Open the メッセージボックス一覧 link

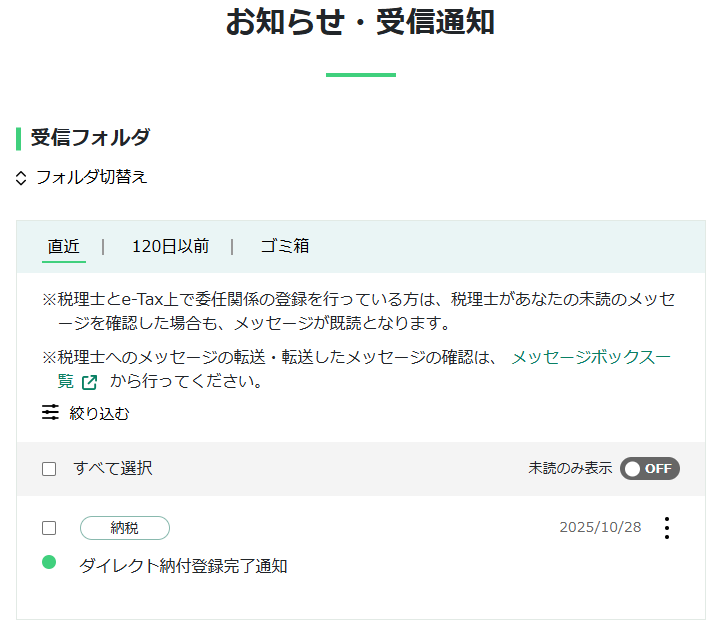click(590, 357)
